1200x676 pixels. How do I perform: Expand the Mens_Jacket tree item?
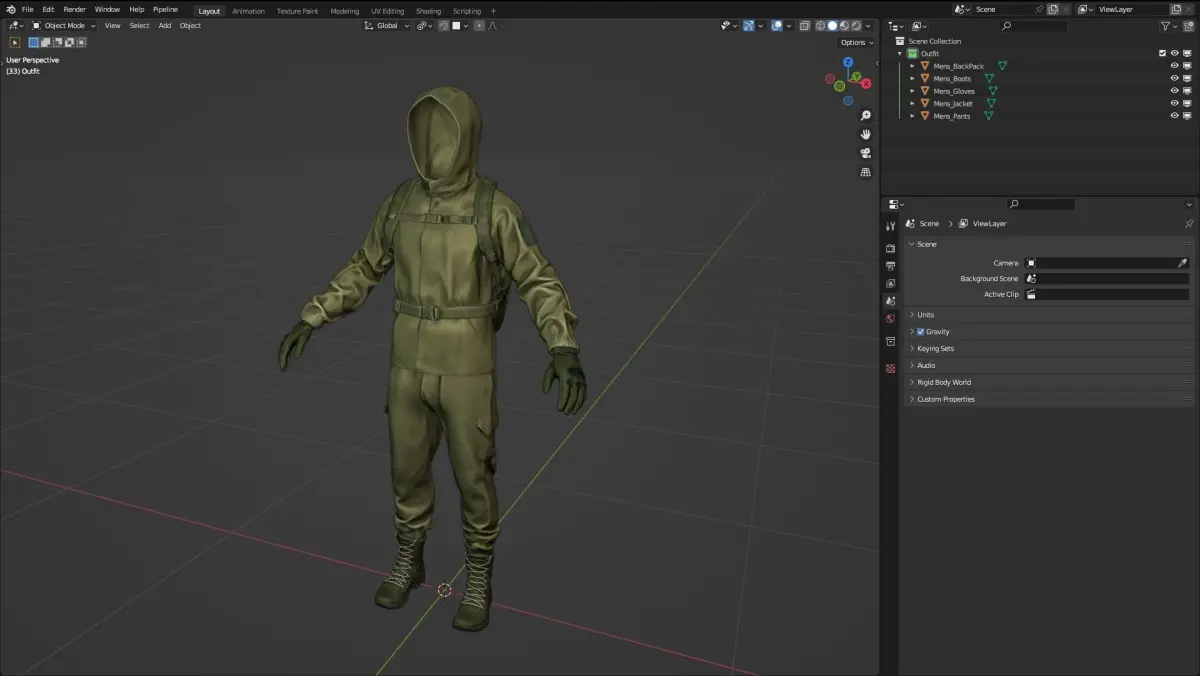point(912,103)
